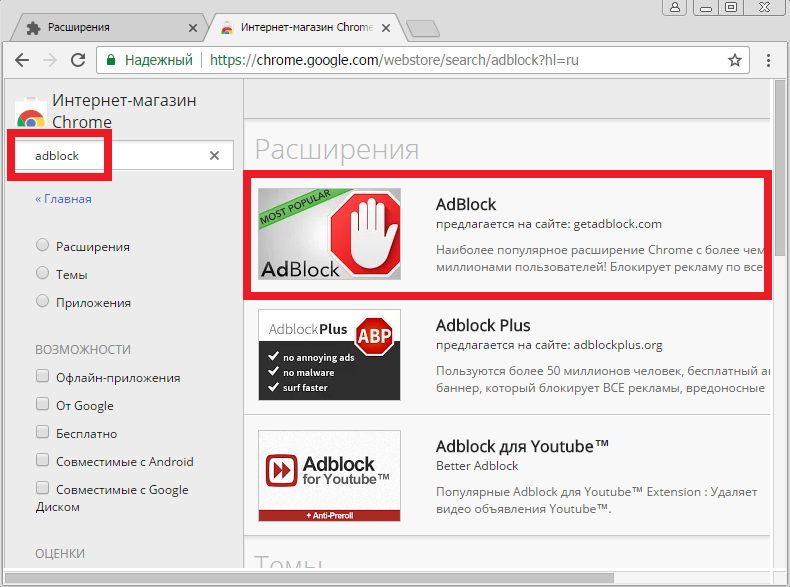Select the Темы radio button

click(x=42, y=273)
